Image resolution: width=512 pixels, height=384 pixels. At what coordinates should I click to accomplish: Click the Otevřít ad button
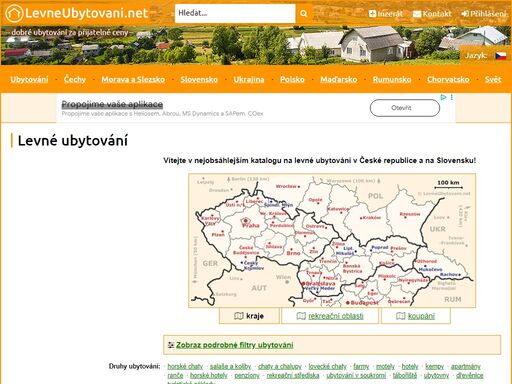tap(405, 108)
